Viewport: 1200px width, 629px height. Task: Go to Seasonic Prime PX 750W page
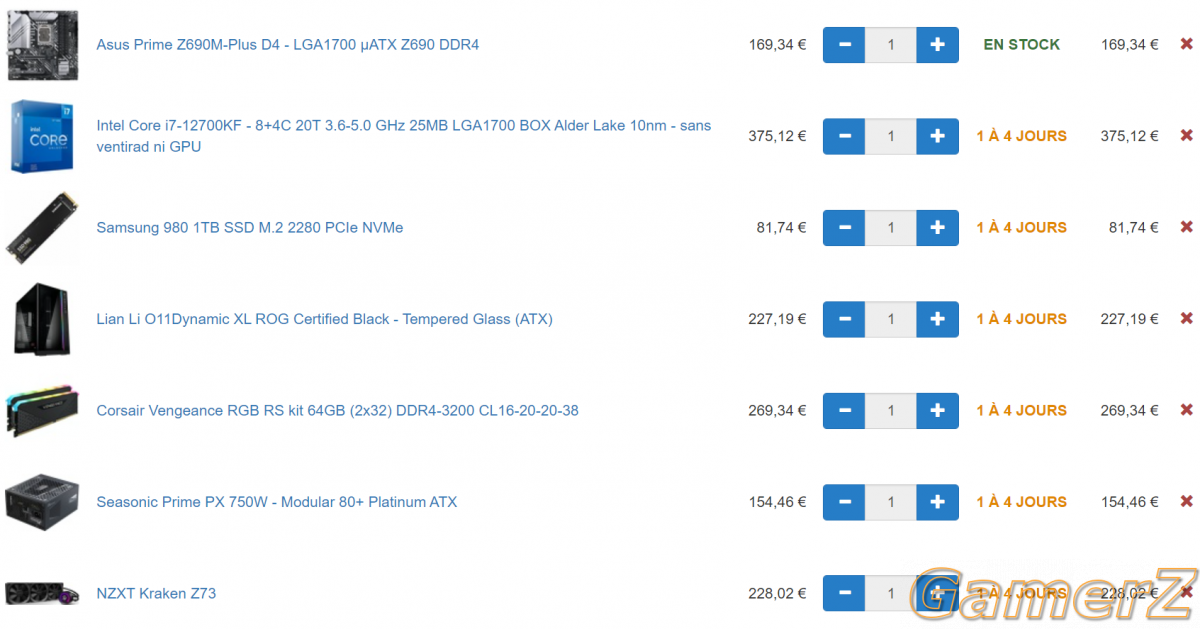[x=277, y=502]
